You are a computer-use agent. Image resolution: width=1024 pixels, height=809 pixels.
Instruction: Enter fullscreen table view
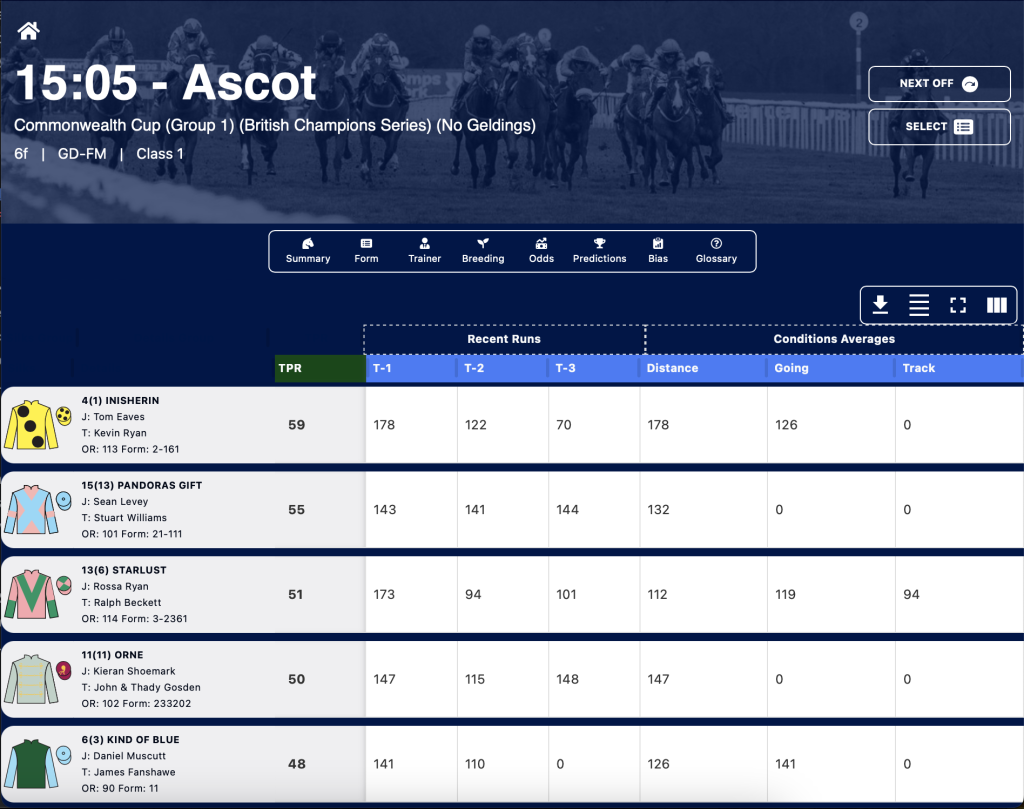click(957, 305)
